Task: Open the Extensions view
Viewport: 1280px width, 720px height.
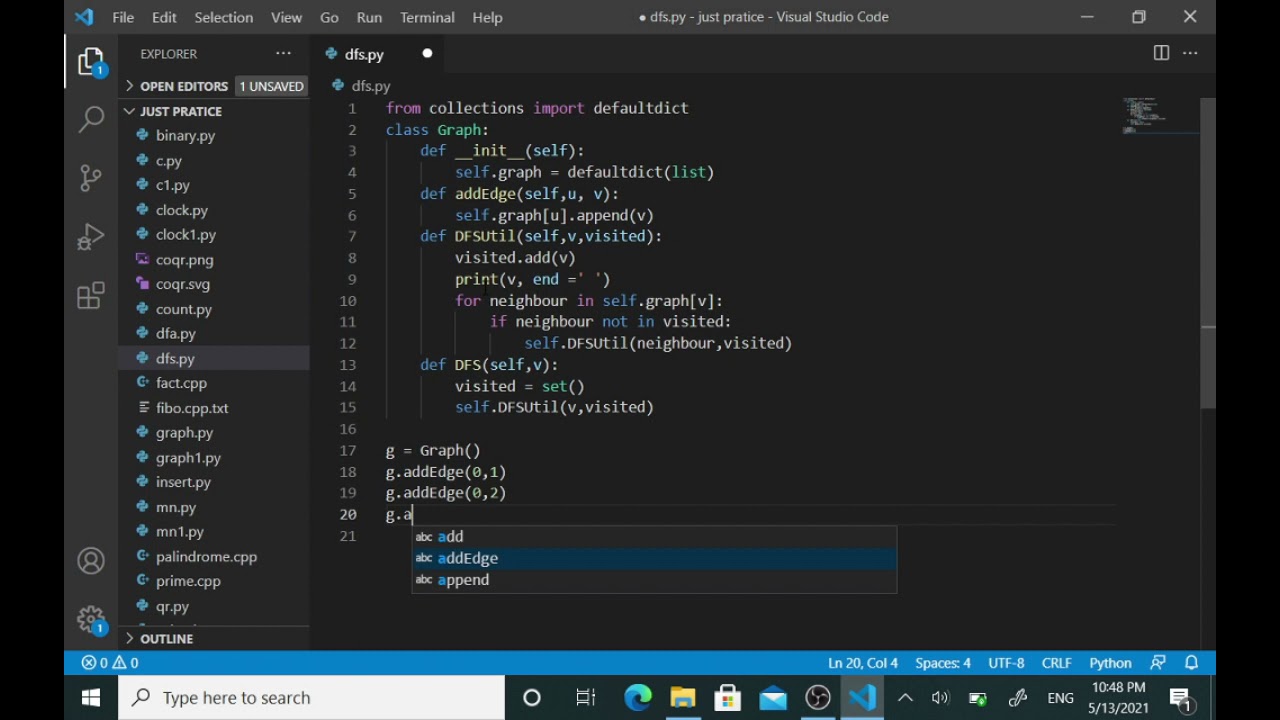Action: tap(91, 295)
